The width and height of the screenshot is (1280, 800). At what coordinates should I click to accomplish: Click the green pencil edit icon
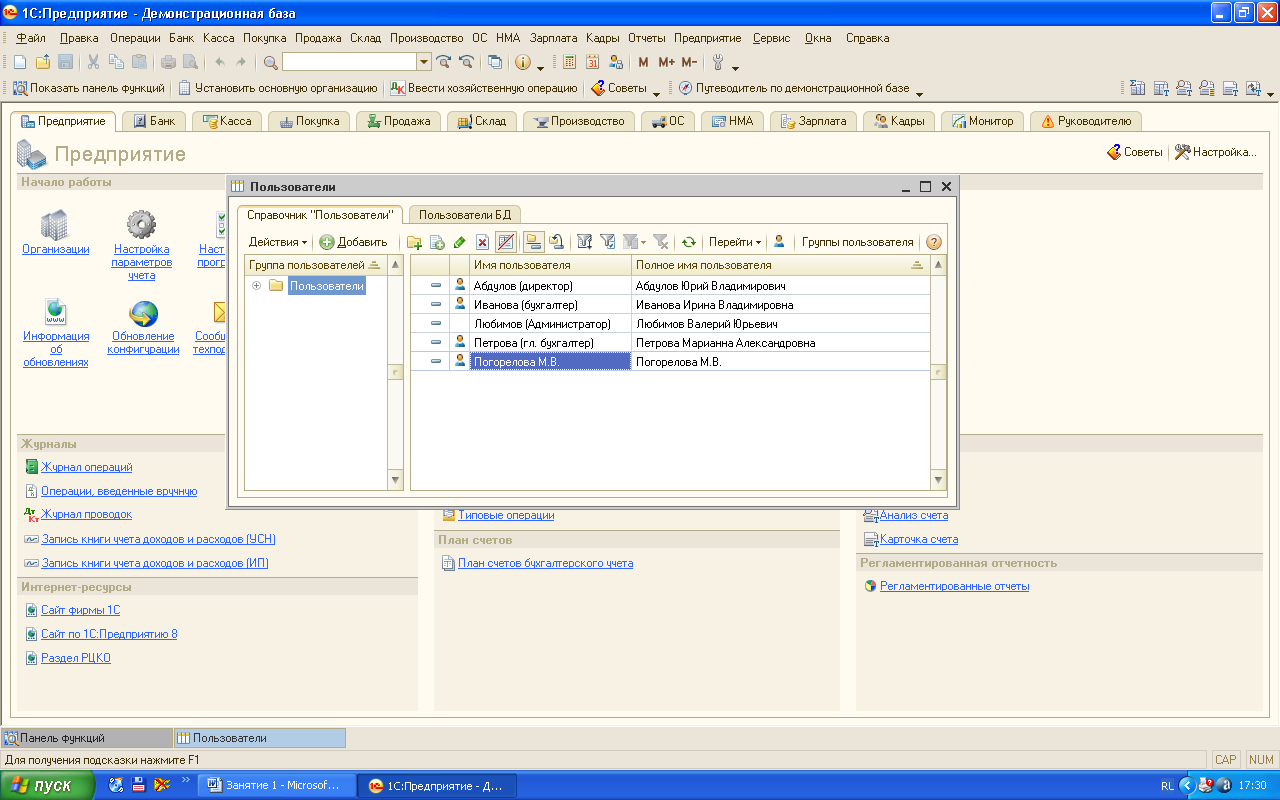tap(460, 242)
